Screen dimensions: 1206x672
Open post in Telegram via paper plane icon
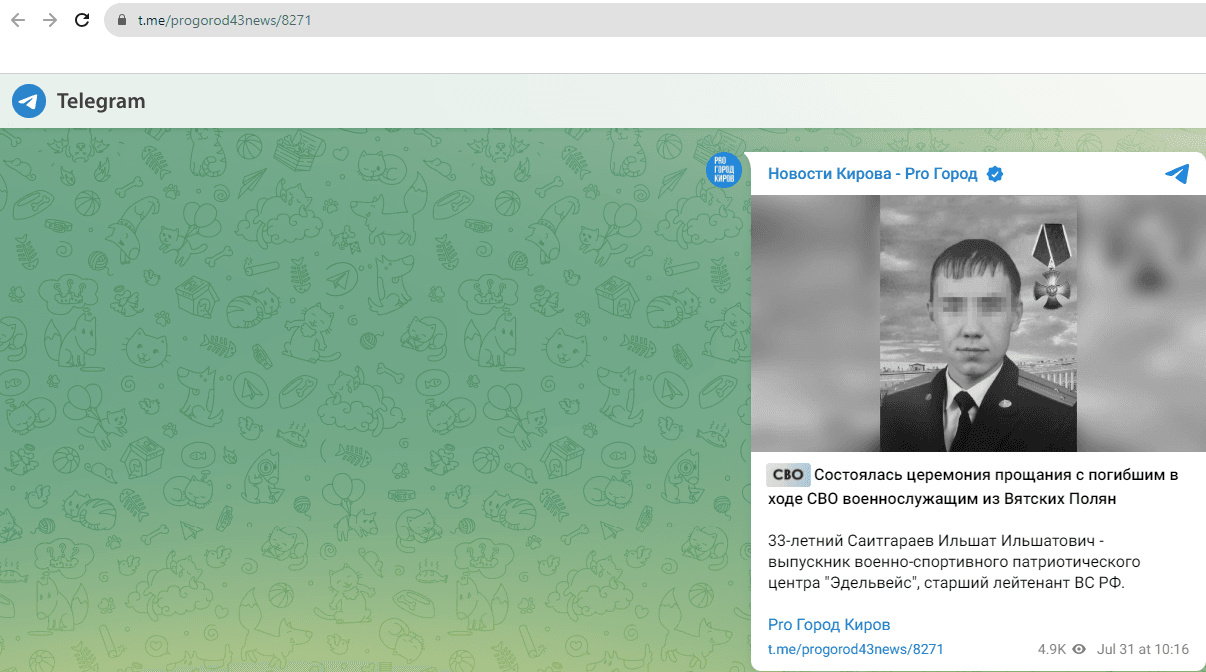[x=1177, y=174]
